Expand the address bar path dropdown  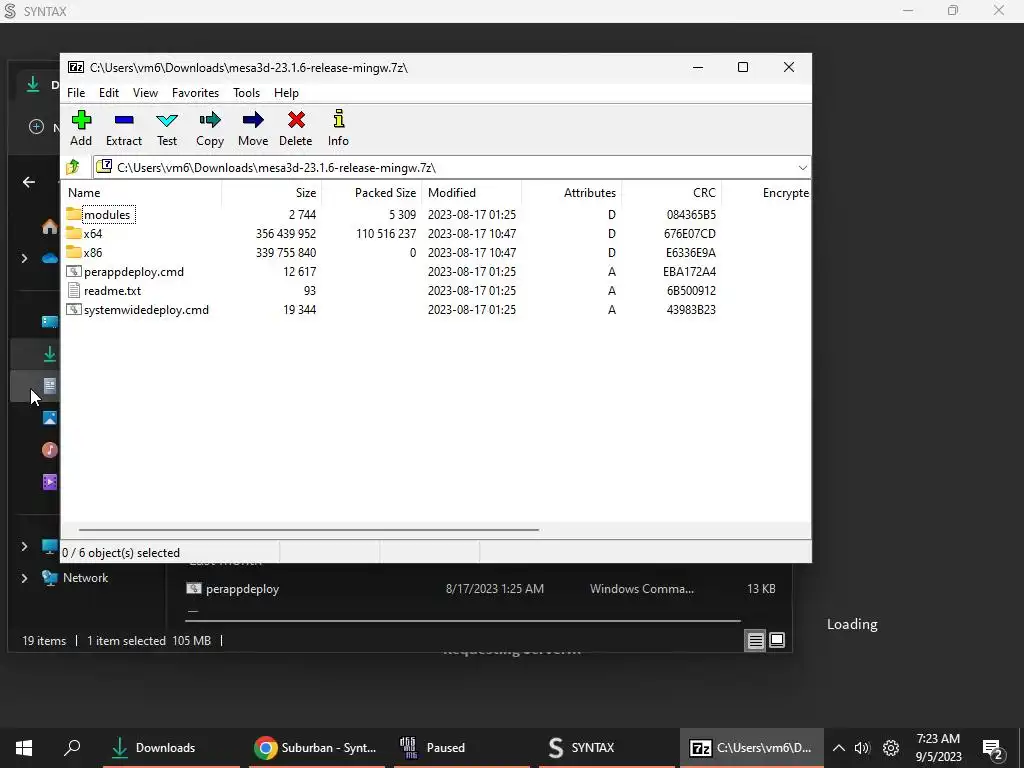(x=803, y=168)
